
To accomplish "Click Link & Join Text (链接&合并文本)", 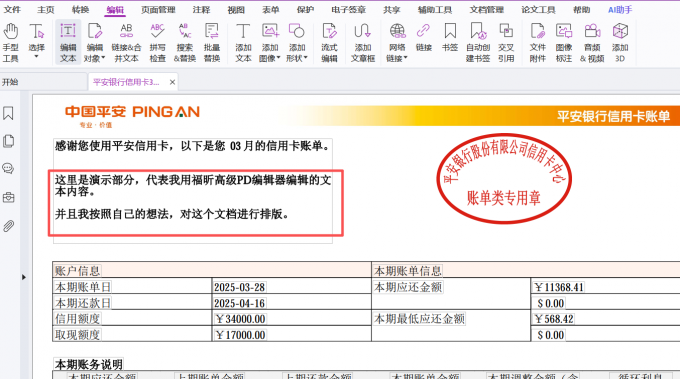I will click(126, 42).
